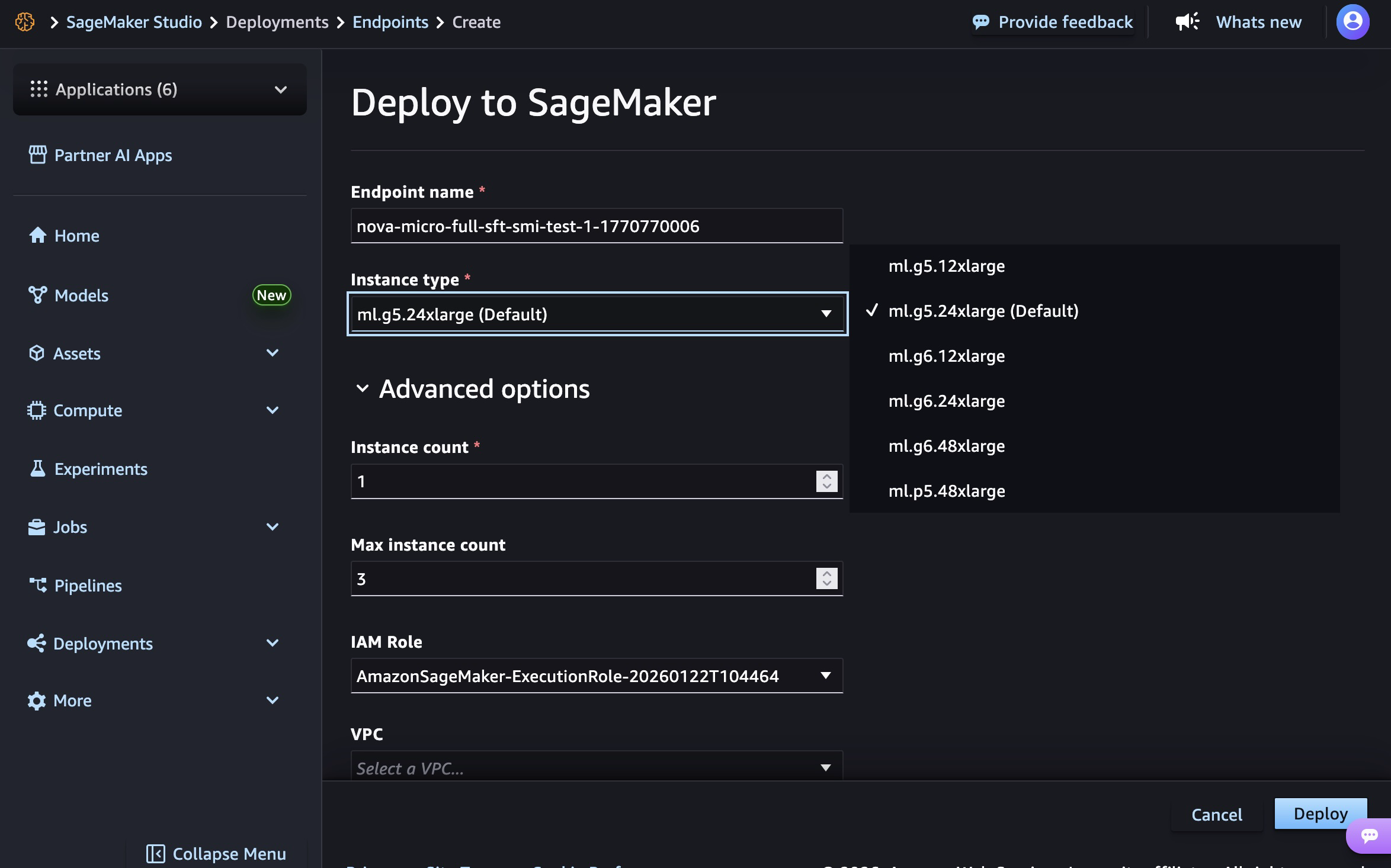The height and width of the screenshot is (868, 1391).
Task: Collapse the Advanced options section
Action: pyautogui.click(x=363, y=389)
